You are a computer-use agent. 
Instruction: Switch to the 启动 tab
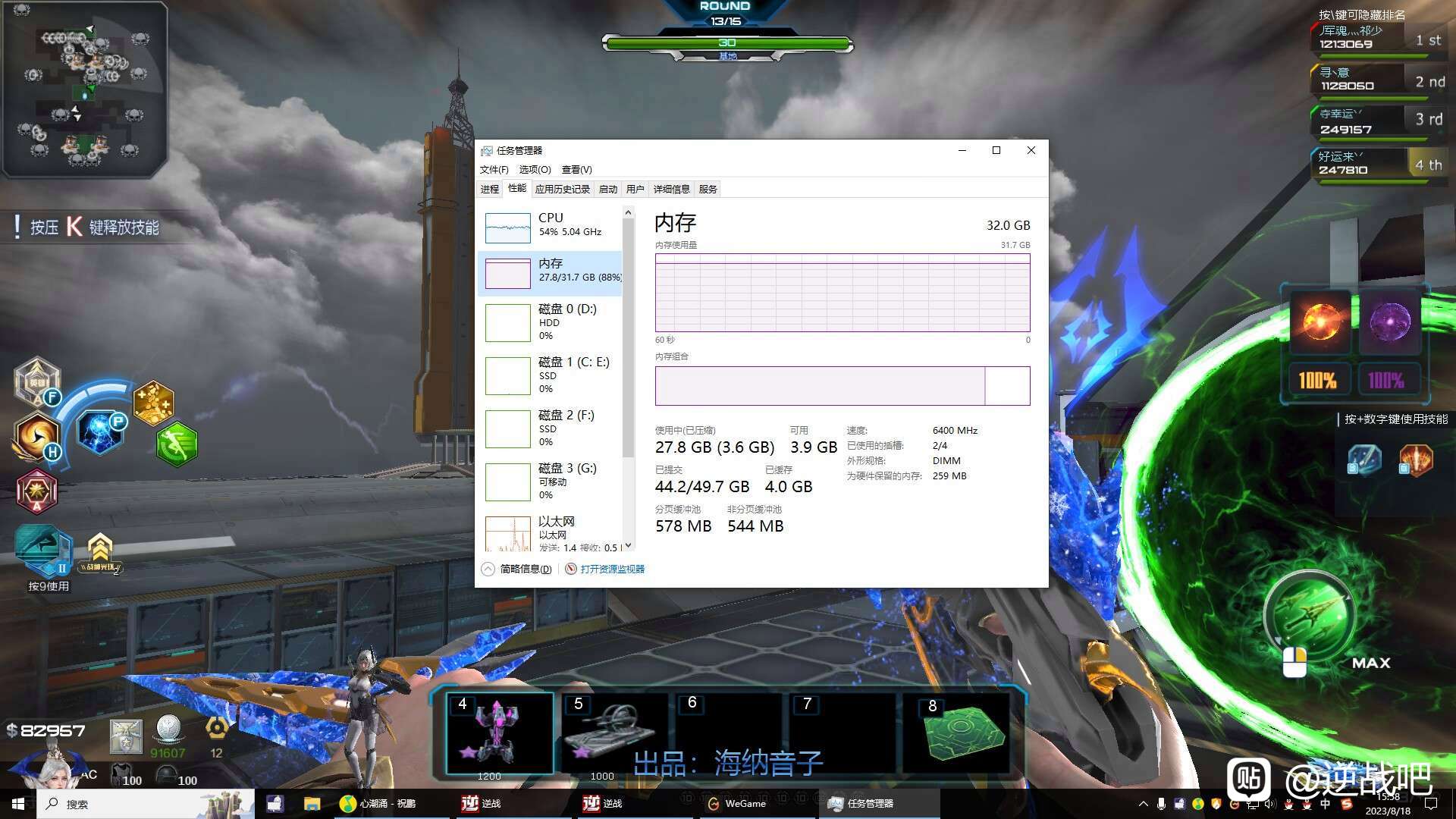point(608,190)
